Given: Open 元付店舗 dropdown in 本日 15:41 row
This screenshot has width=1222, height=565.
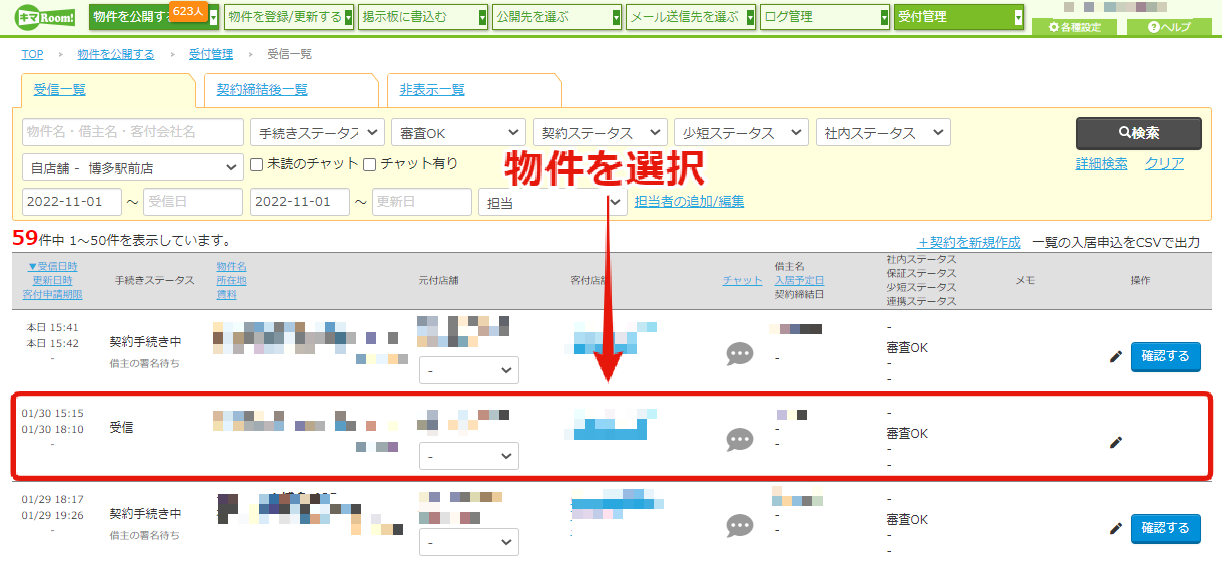Looking at the screenshot, I should 469,370.
